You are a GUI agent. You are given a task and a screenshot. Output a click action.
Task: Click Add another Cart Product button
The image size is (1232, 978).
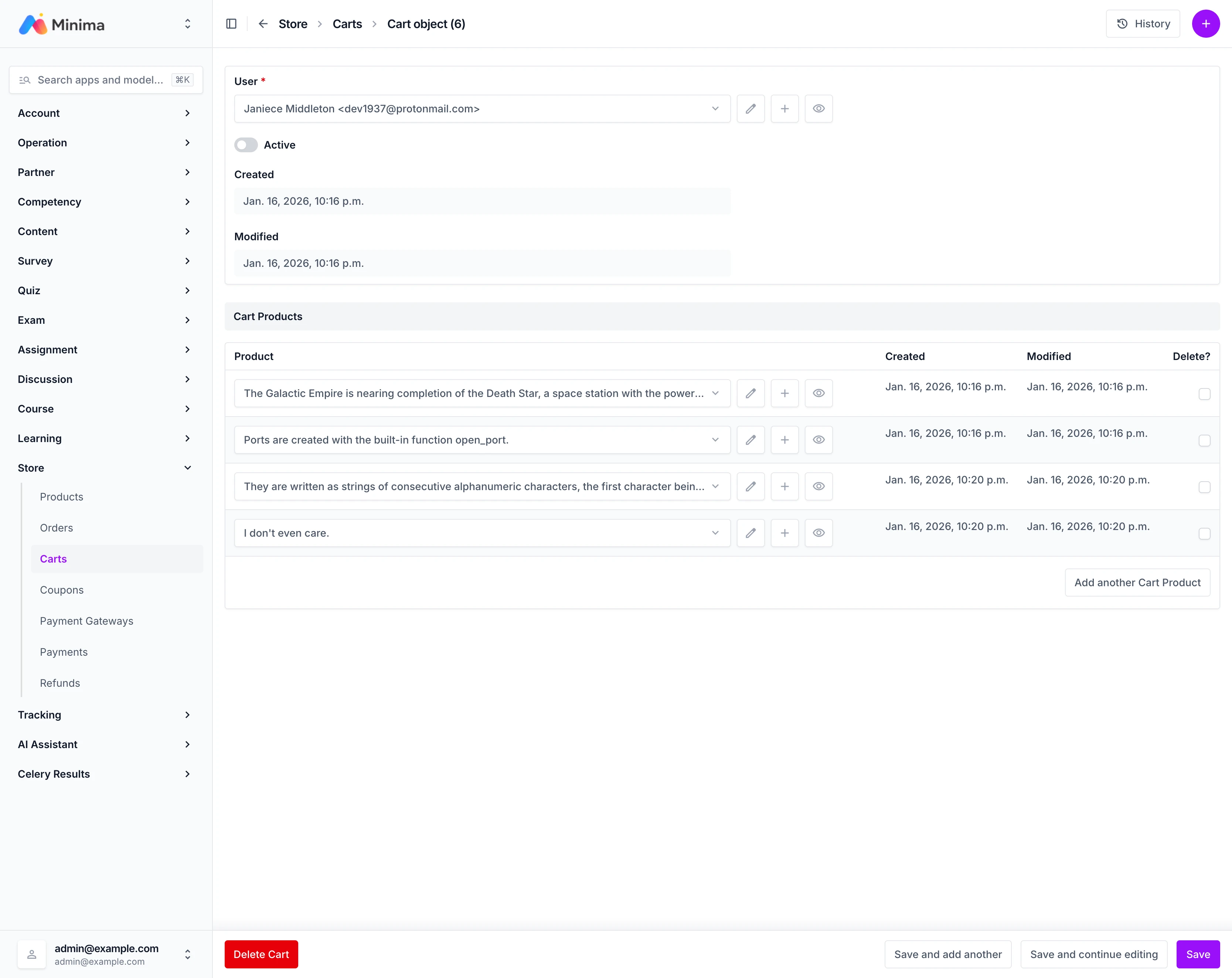tap(1137, 583)
